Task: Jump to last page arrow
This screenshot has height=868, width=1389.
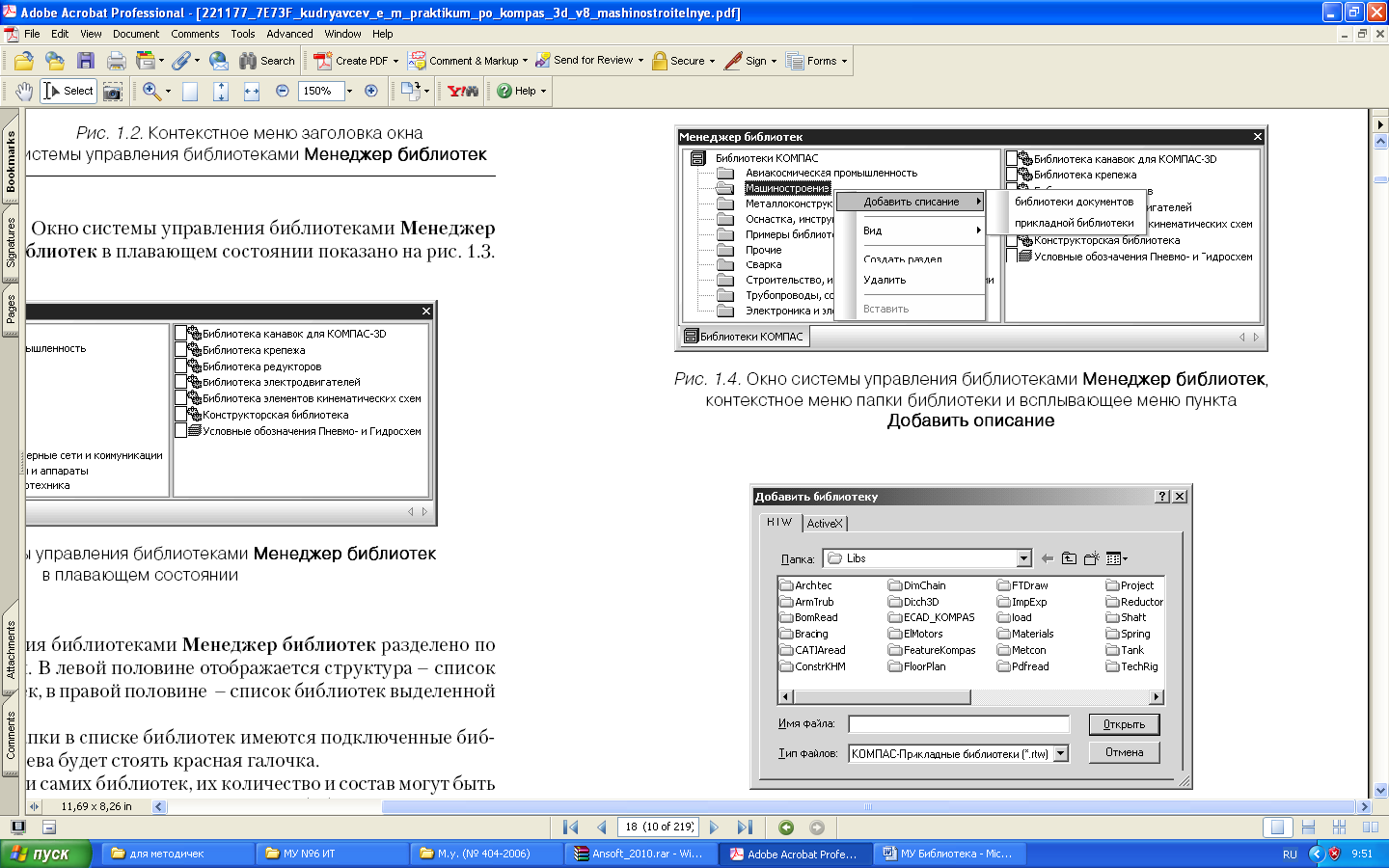Action: tap(745, 827)
